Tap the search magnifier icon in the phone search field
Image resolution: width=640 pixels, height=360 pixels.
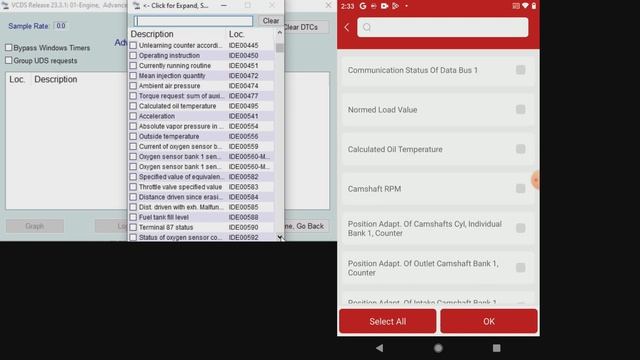tap(367, 27)
